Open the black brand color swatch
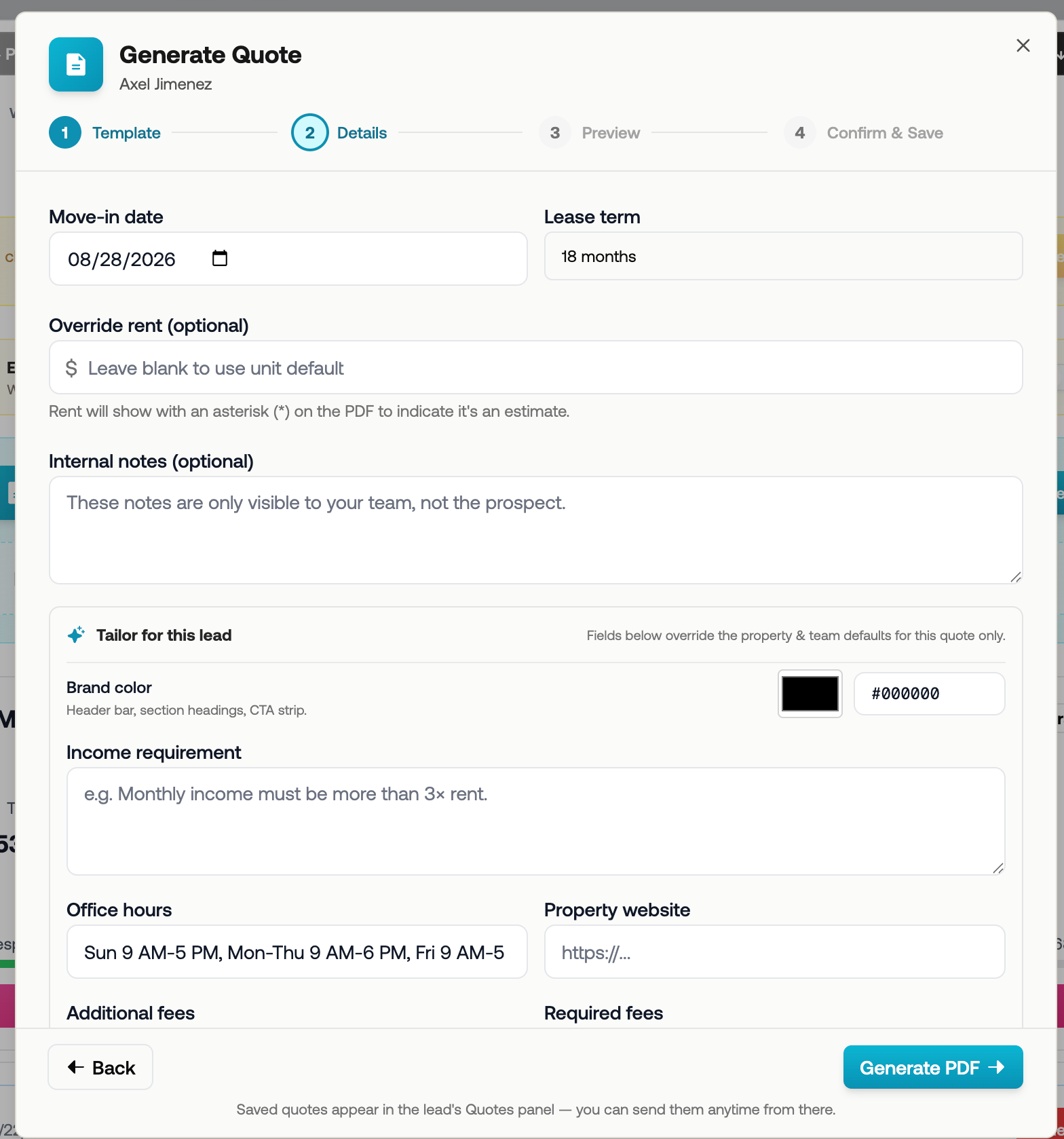 click(x=810, y=694)
